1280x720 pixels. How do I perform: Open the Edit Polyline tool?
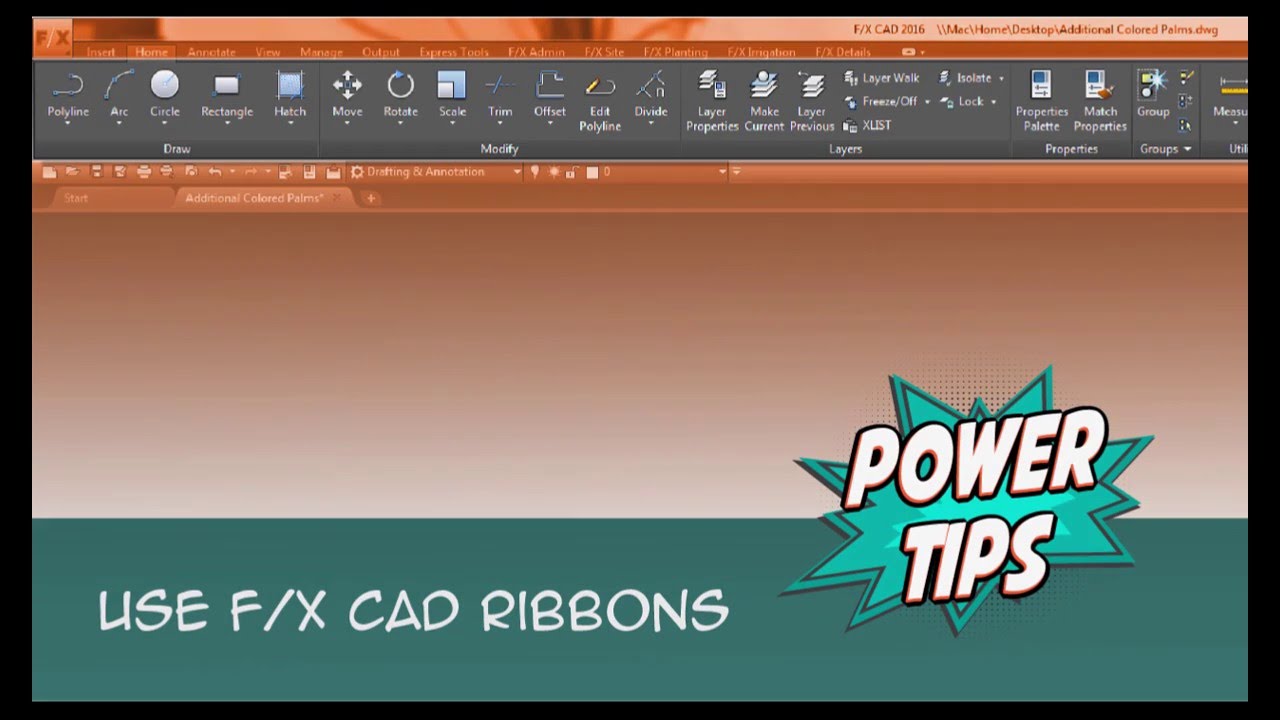coord(600,101)
